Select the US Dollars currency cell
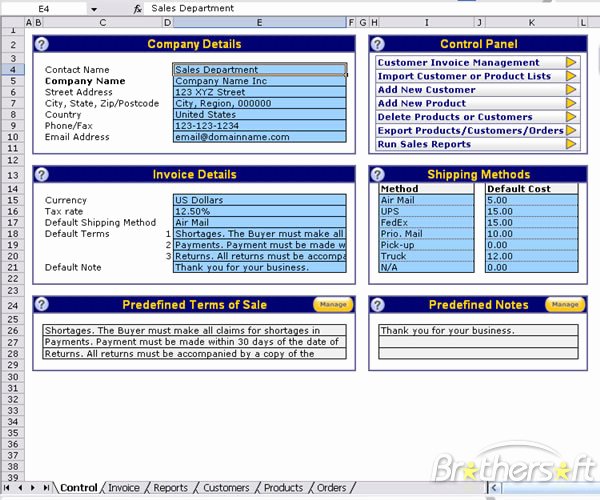Image resolution: width=600 pixels, height=500 pixels. [x=260, y=200]
